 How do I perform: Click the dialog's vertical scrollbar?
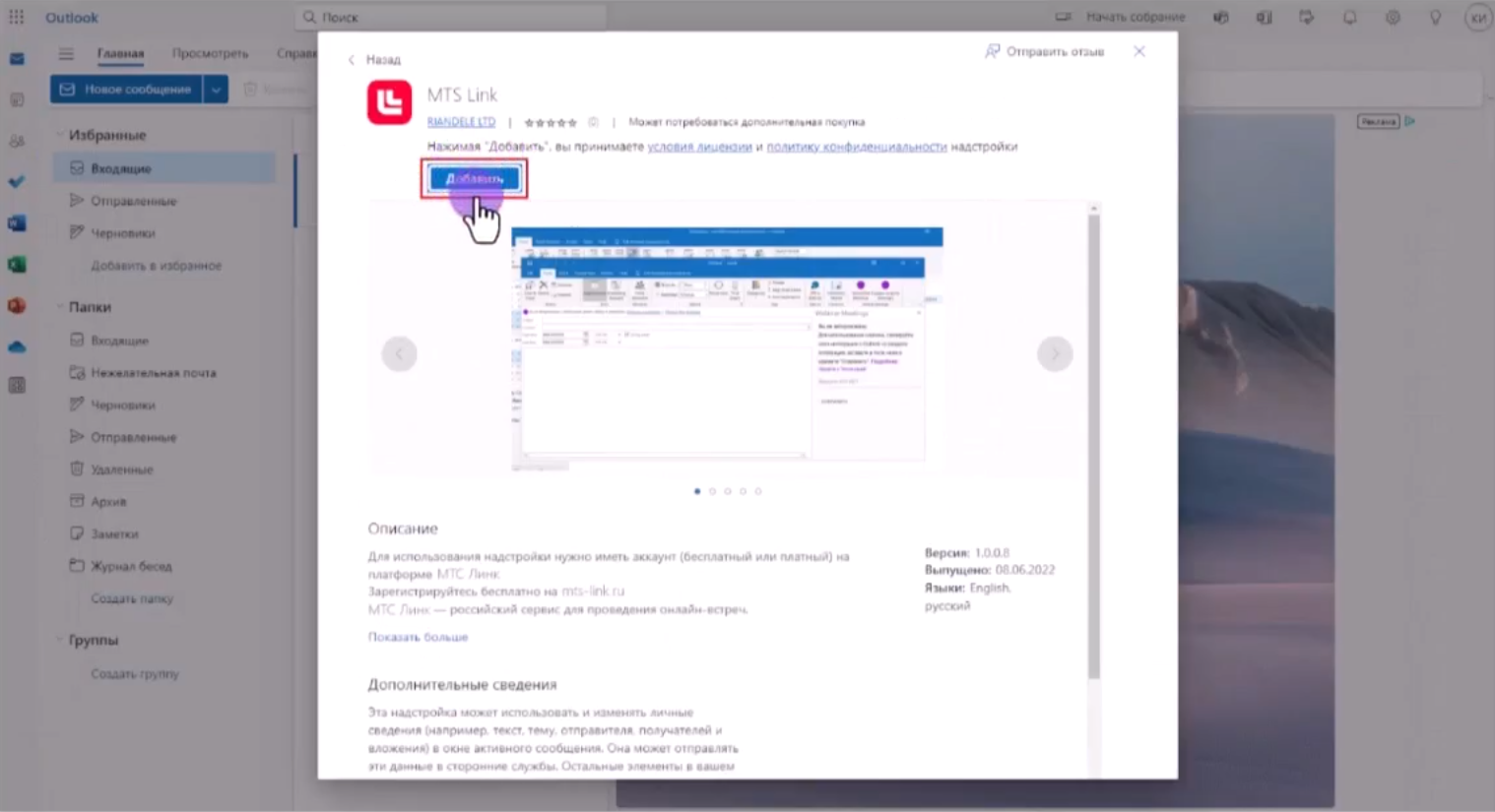[1094, 448]
